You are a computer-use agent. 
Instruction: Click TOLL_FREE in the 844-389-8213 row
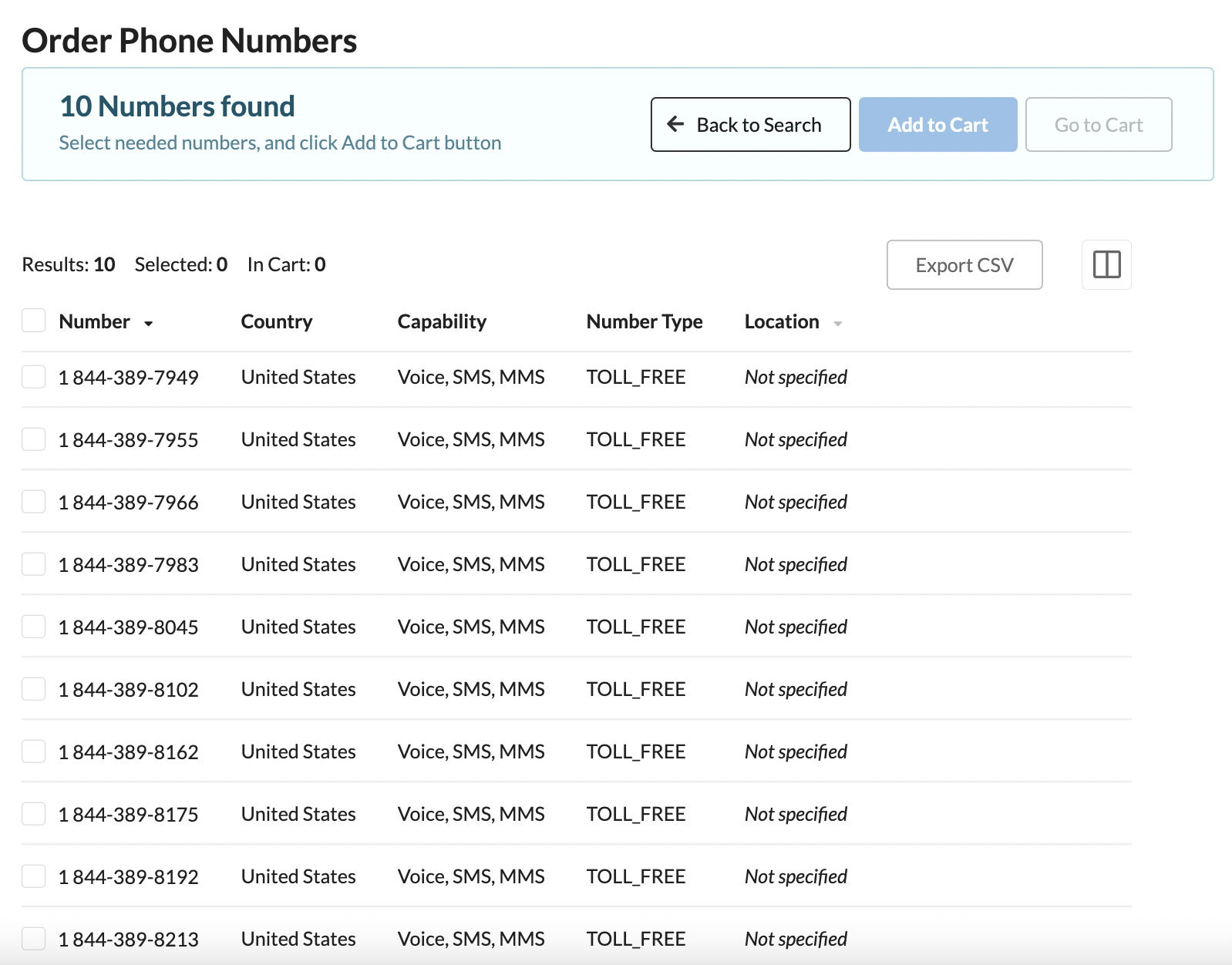(636, 940)
